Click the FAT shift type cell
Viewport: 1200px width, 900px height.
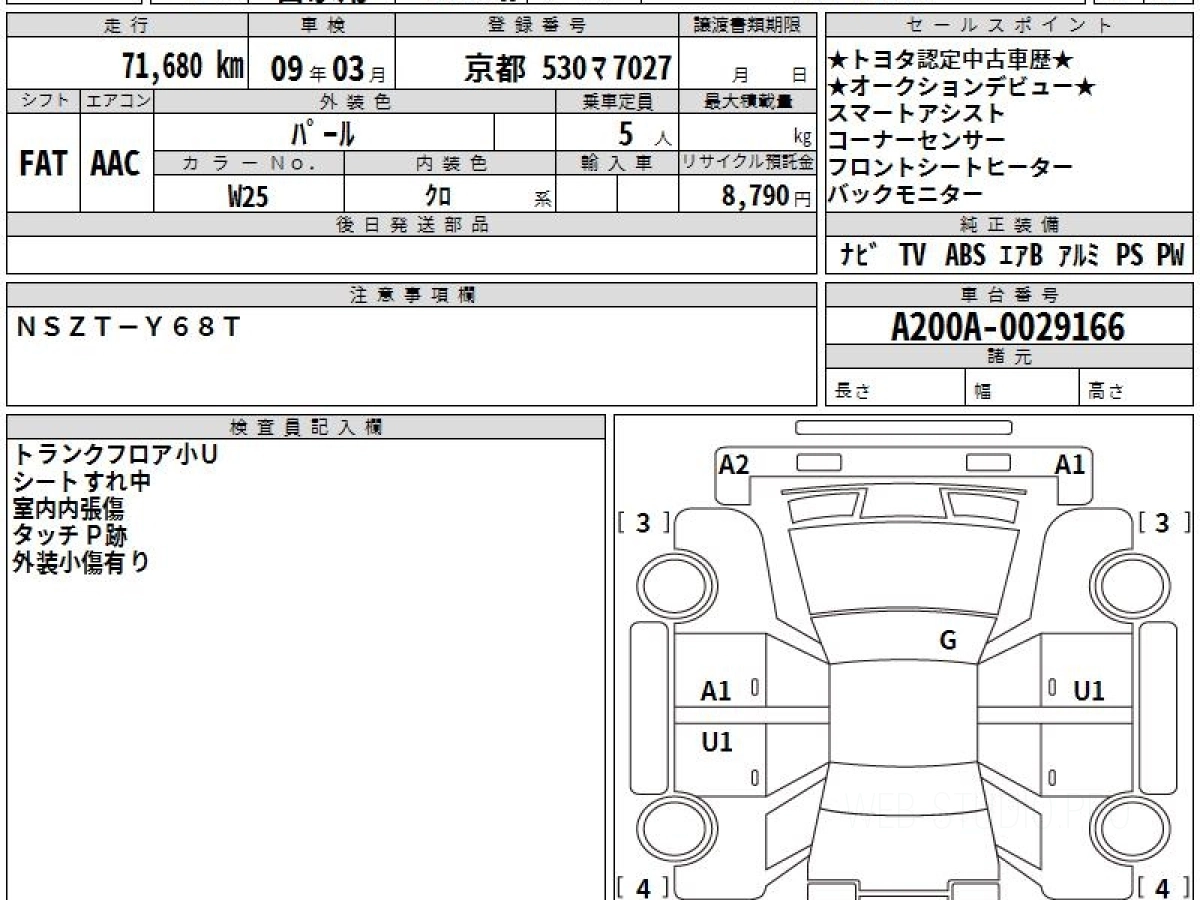pos(43,164)
